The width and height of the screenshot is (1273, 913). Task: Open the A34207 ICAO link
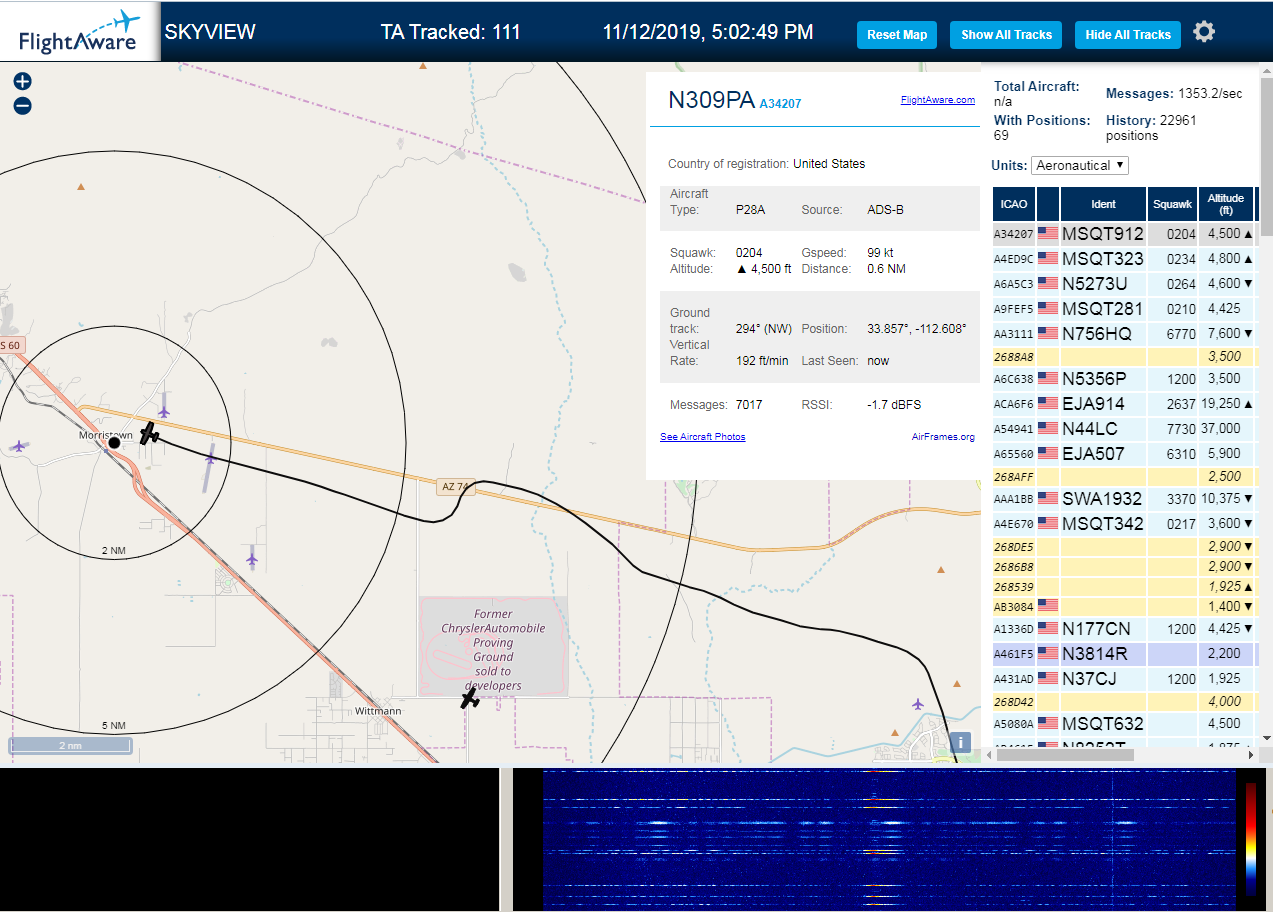tap(780, 103)
